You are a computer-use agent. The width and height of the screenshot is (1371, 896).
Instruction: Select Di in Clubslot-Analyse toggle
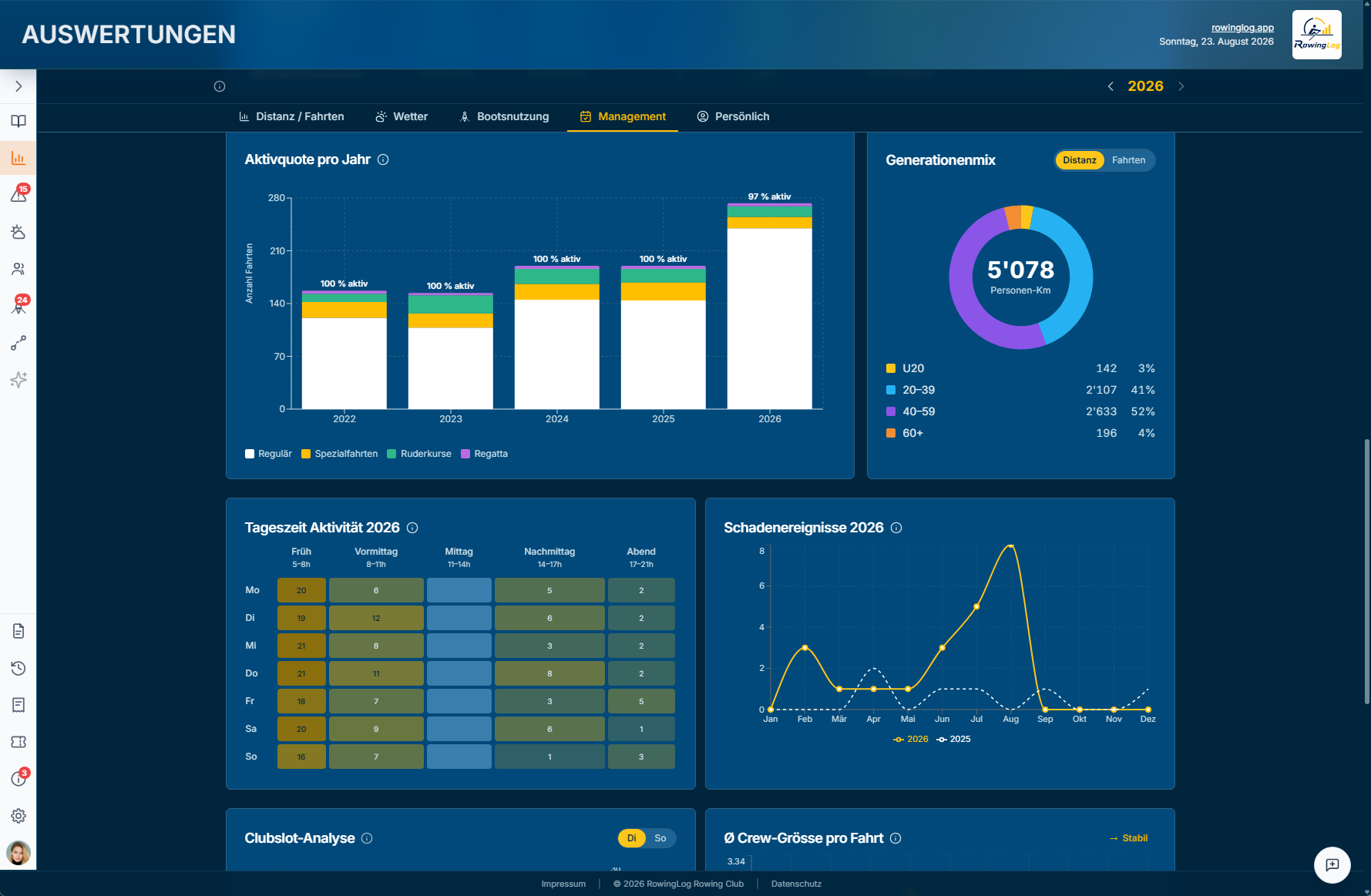pos(632,838)
